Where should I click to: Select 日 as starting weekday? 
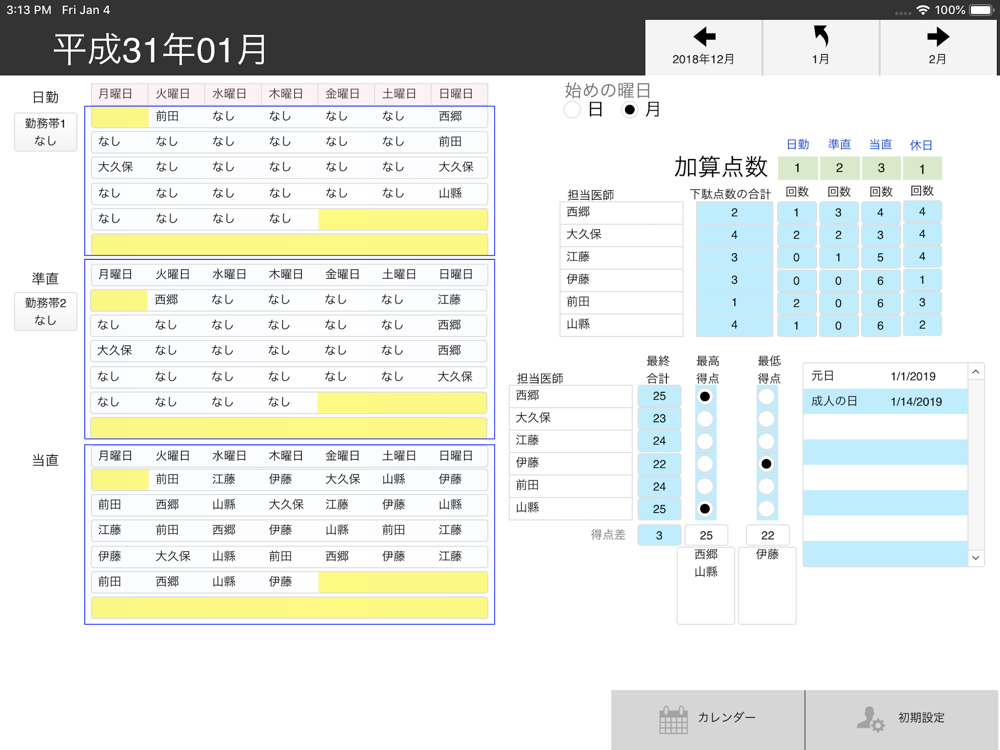pos(573,110)
